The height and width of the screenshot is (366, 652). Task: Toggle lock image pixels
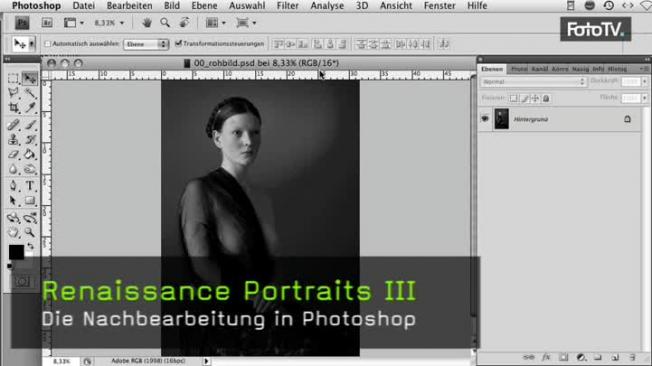coord(525,99)
